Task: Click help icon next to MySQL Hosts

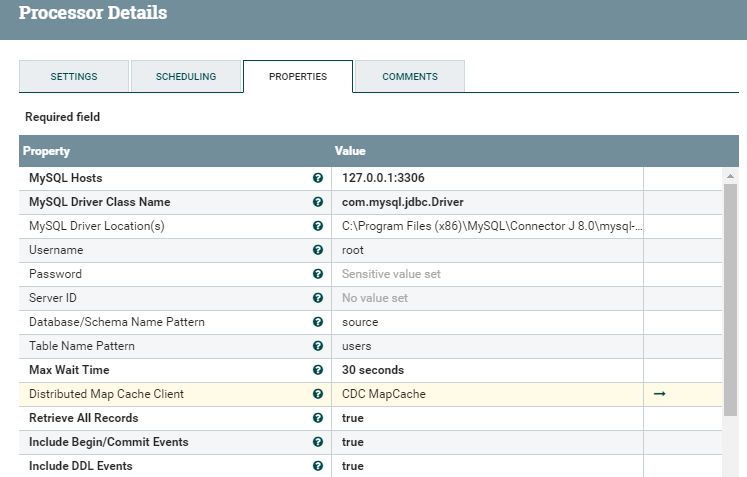Action: 318,178
